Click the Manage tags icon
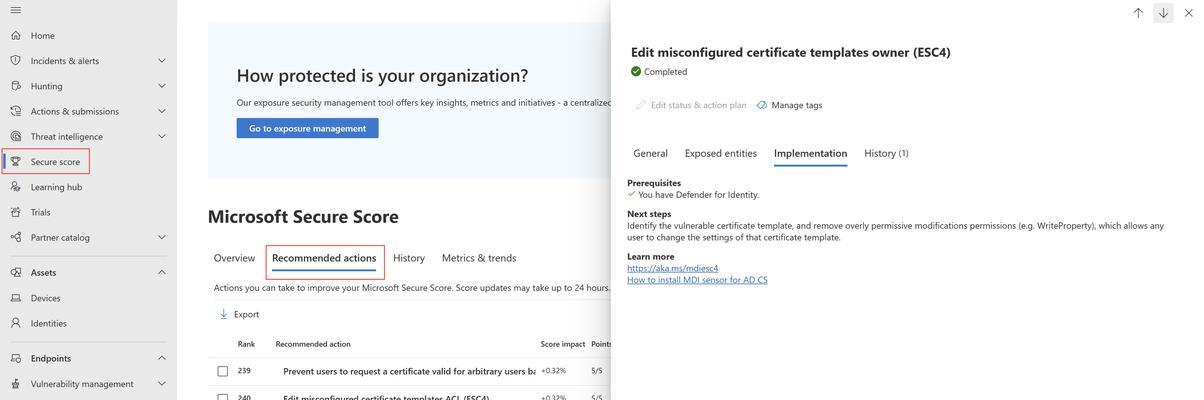Image resolution: width=1204 pixels, height=400 pixels. coord(762,105)
